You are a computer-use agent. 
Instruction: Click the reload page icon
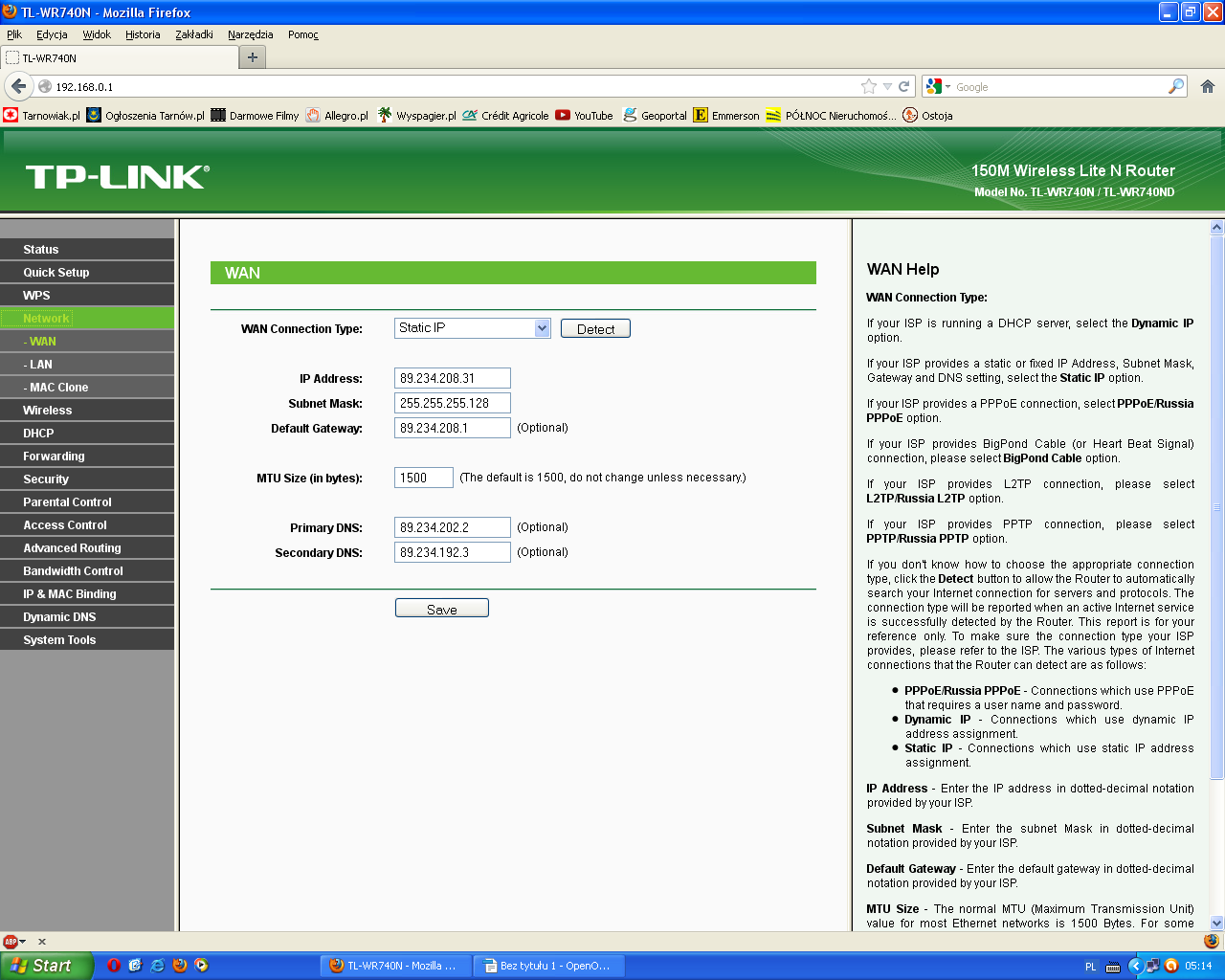click(903, 86)
